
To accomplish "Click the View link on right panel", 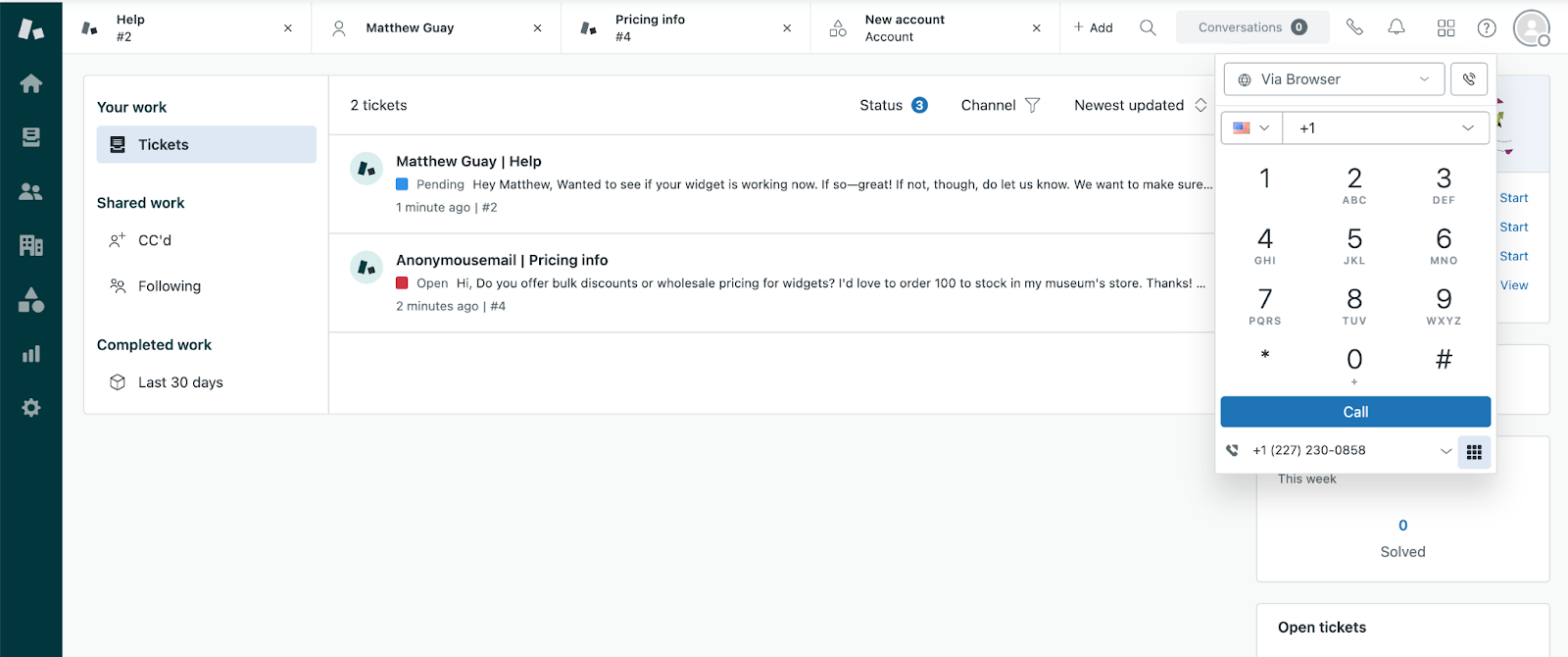I will pos(1514,285).
